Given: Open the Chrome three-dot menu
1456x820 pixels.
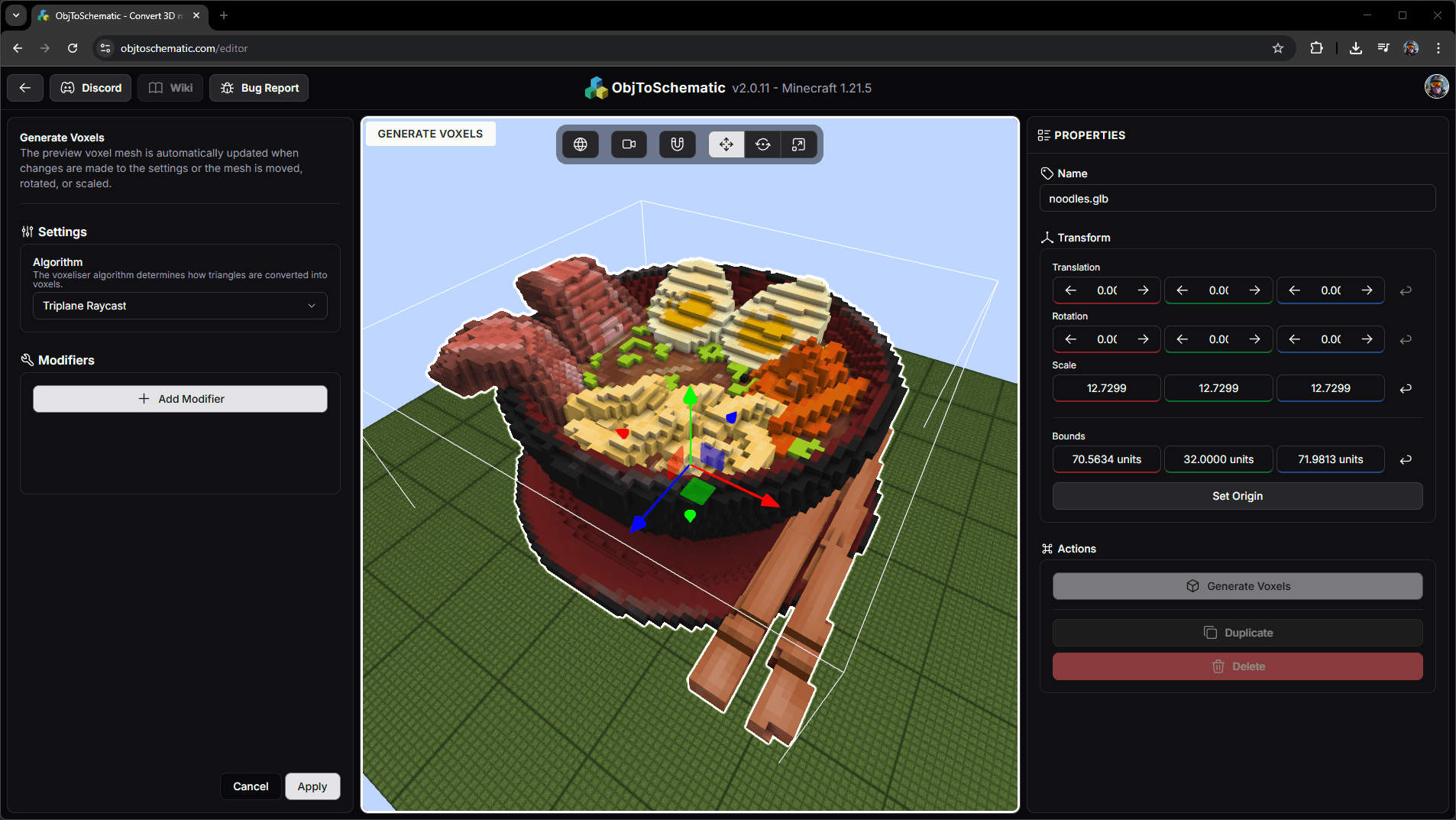Looking at the screenshot, I should (1438, 48).
